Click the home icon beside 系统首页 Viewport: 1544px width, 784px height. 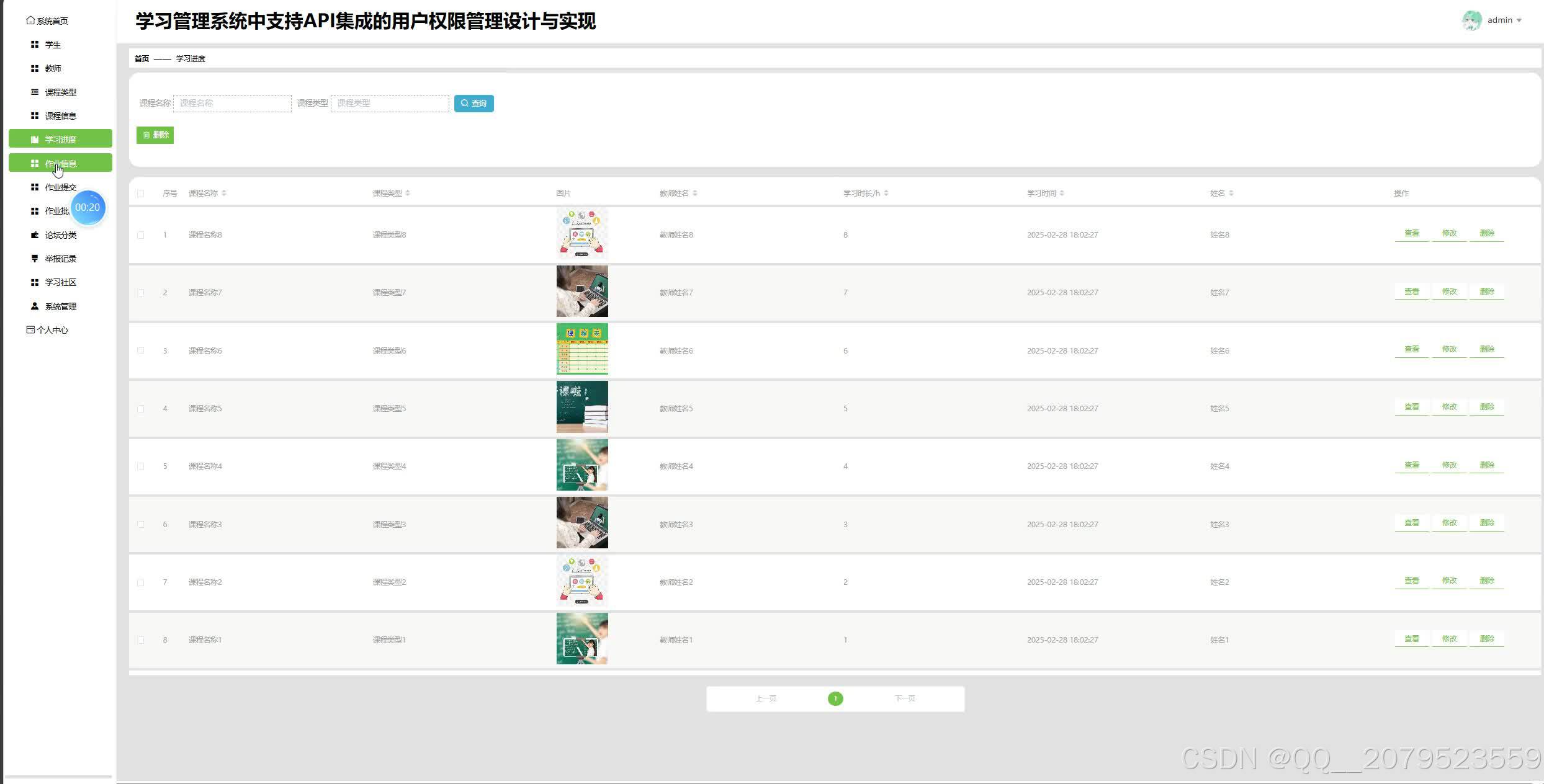pos(30,20)
